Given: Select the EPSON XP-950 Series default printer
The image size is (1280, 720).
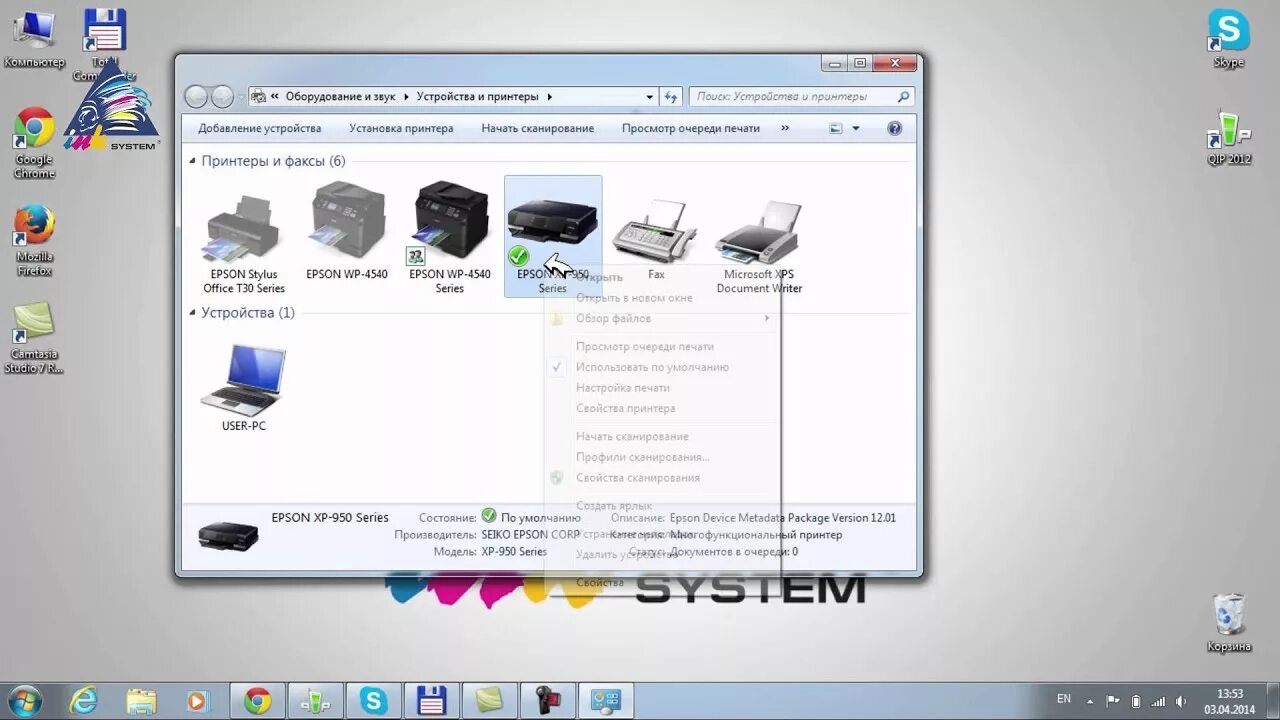Looking at the screenshot, I should coord(553,237).
